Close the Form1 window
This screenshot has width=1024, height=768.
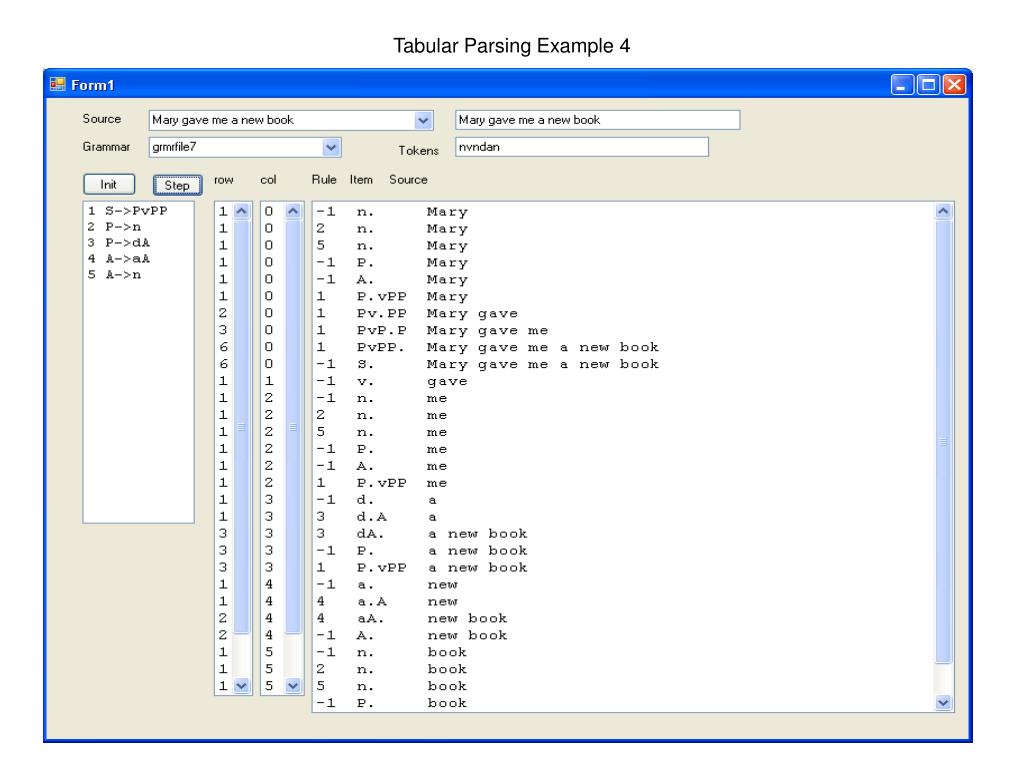[x=954, y=85]
